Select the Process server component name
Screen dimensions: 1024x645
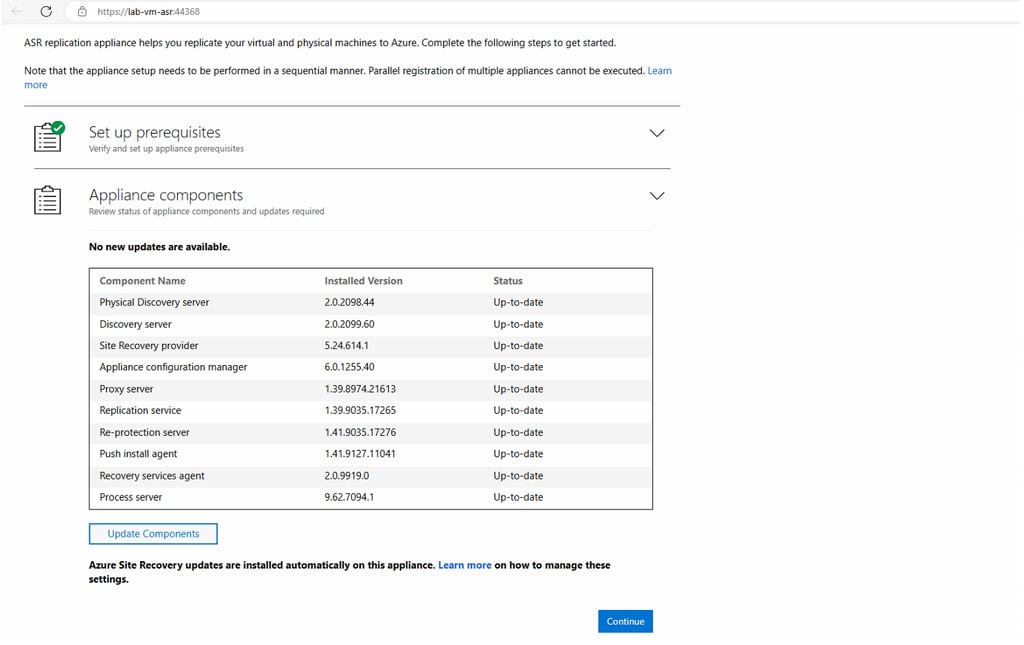point(131,497)
